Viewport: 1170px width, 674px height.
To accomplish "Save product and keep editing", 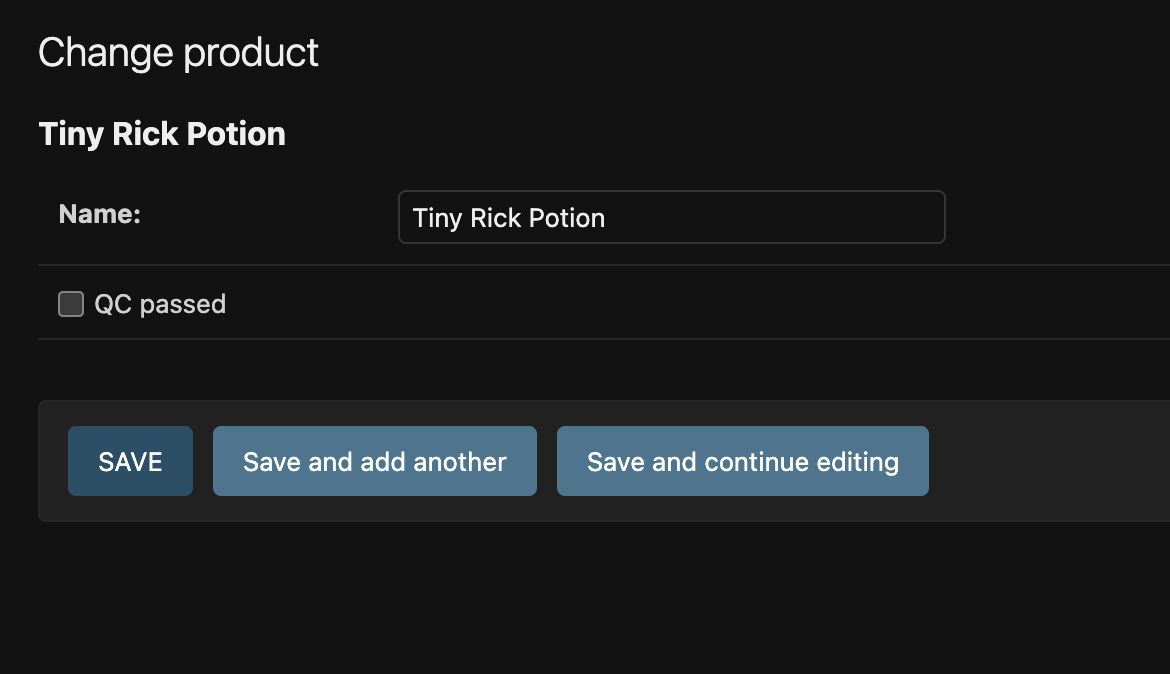I will pos(742,461).
